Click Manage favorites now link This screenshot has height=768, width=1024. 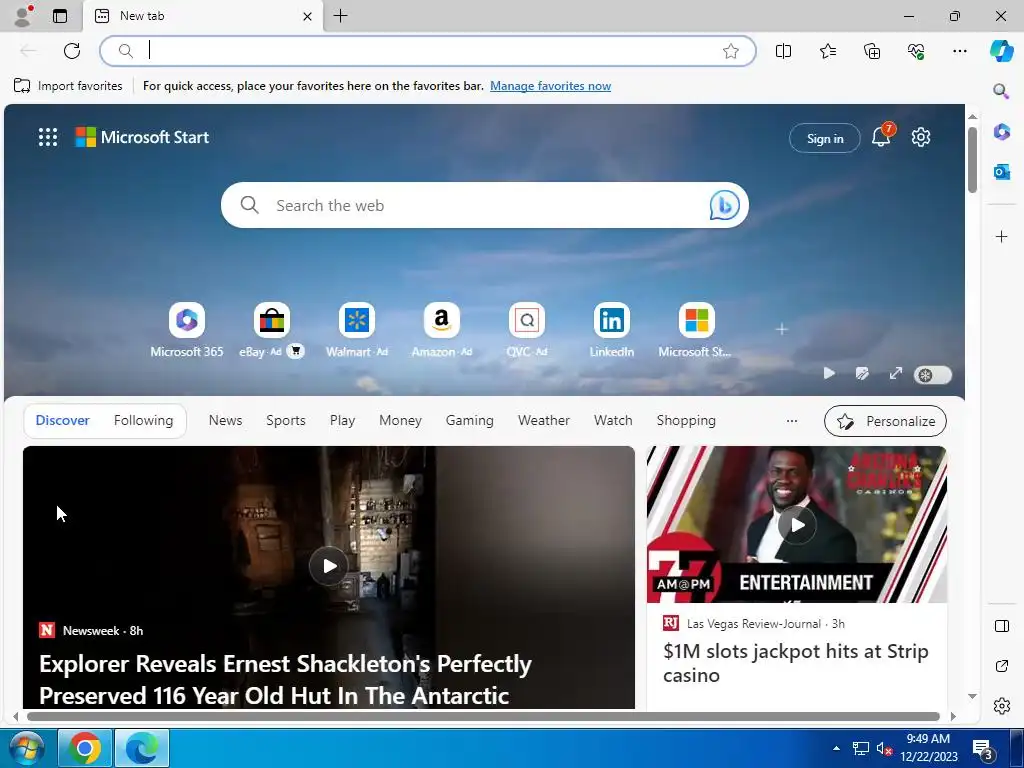(551, 86)
